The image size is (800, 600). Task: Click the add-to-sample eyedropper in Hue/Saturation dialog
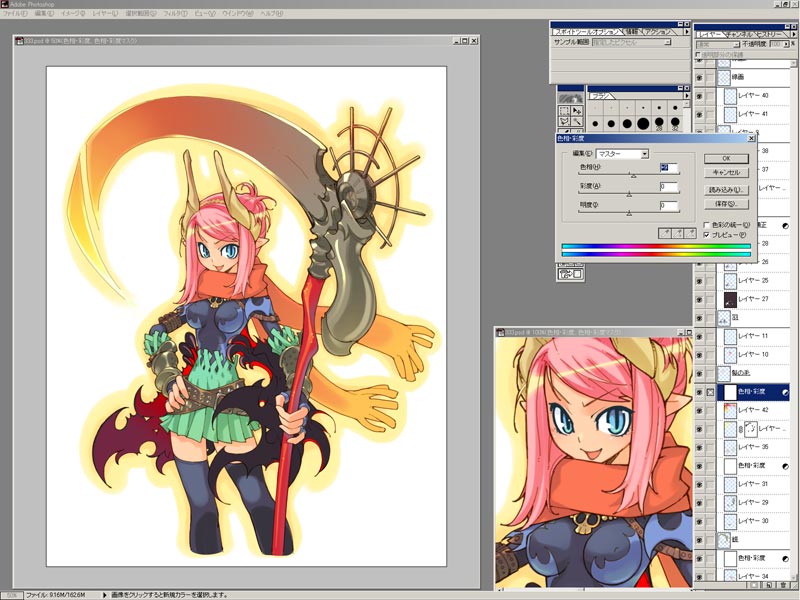678,233
